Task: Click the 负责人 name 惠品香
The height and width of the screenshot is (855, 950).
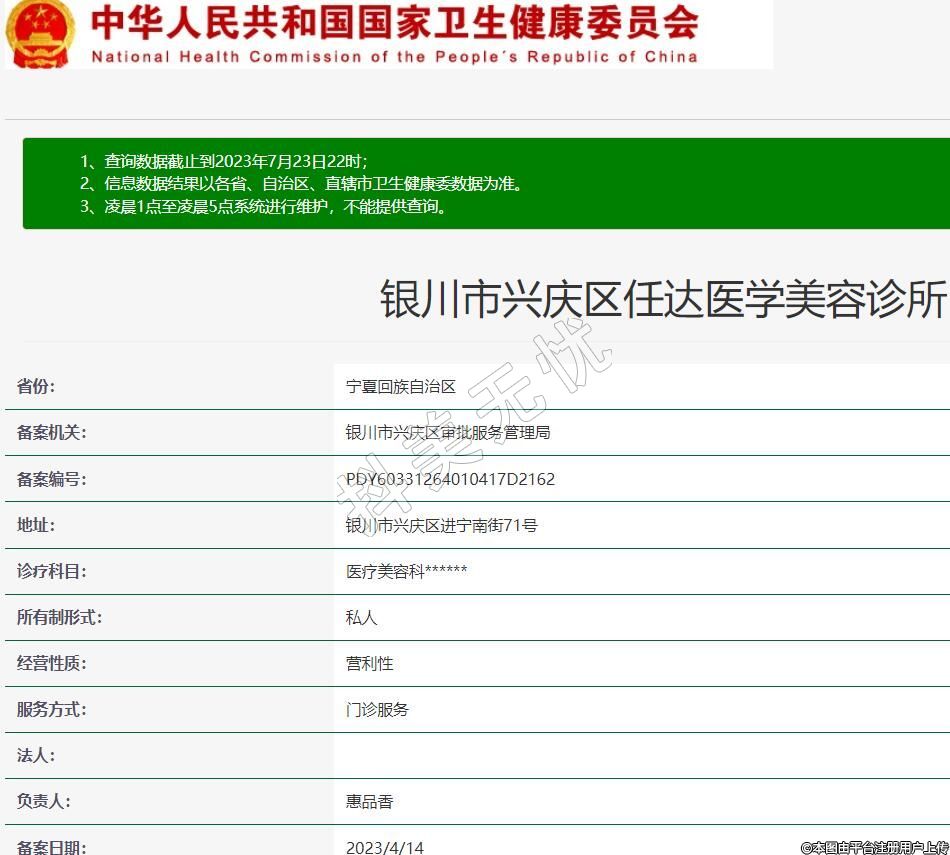Action: pos(370,802)
